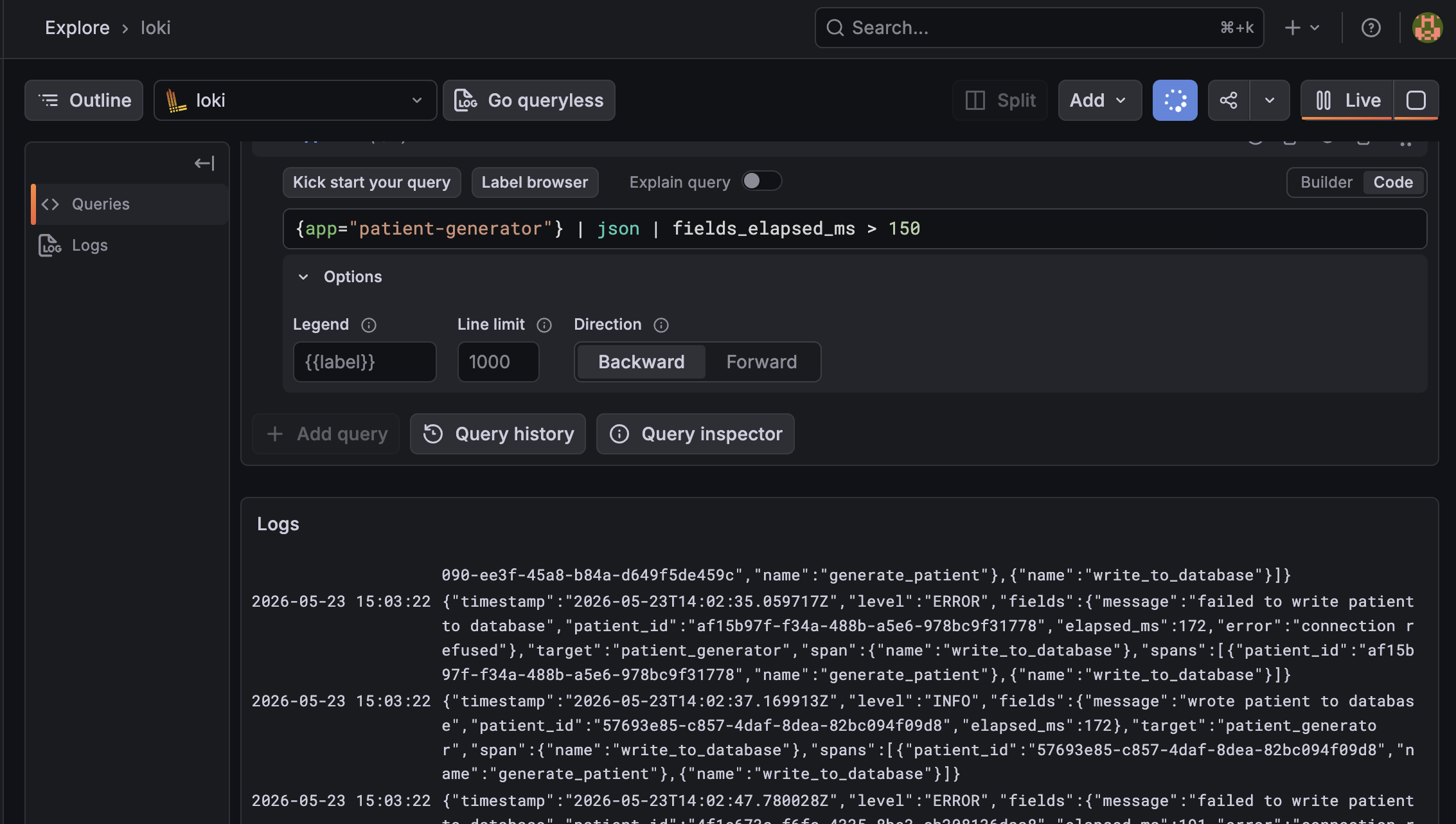Click the Line limit 1000 field
This screenshot has height=824, width=1456.
[498, 362]
